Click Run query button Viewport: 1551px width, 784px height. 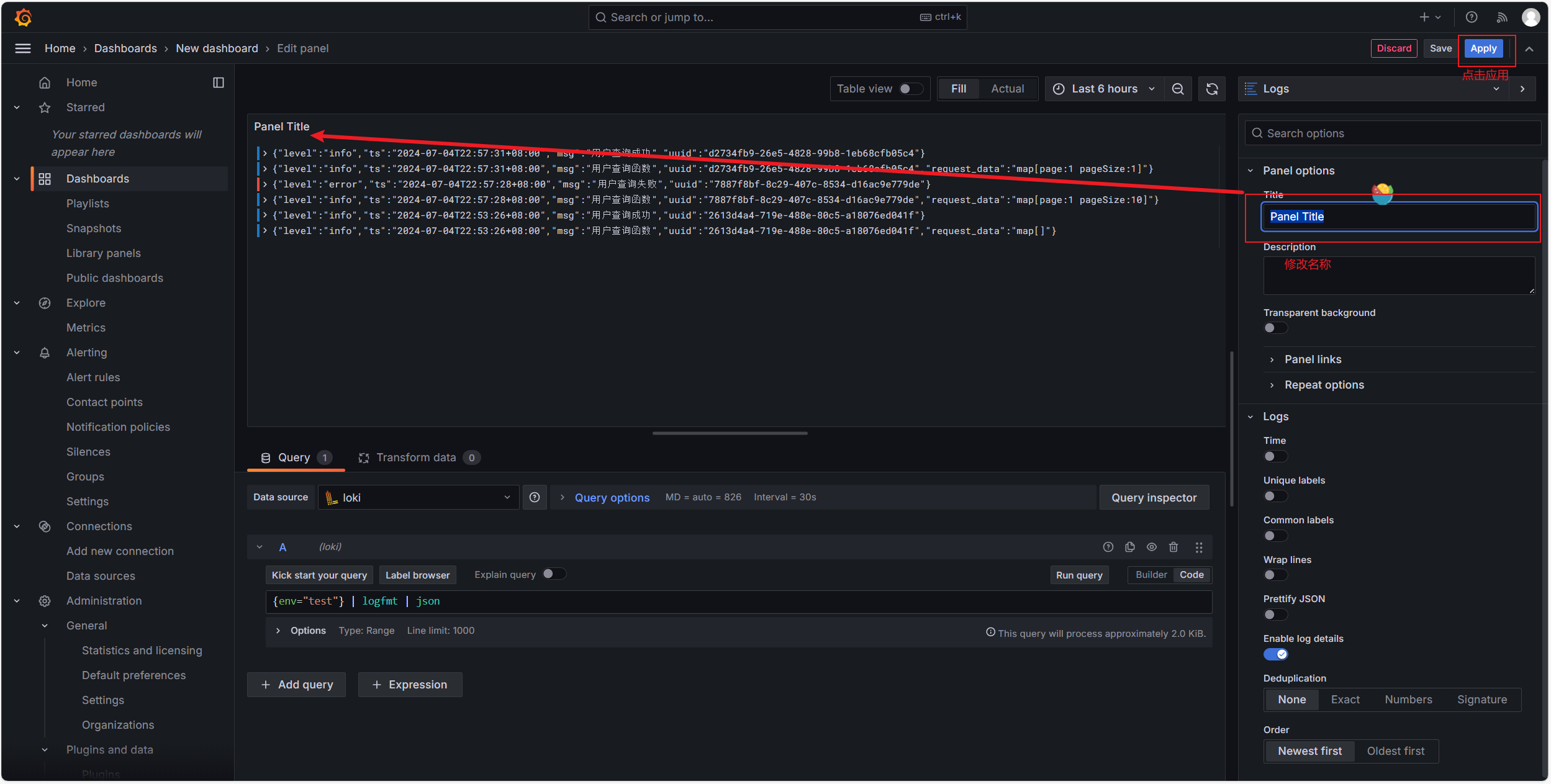pyautogui.click(x=1079, y=575)
